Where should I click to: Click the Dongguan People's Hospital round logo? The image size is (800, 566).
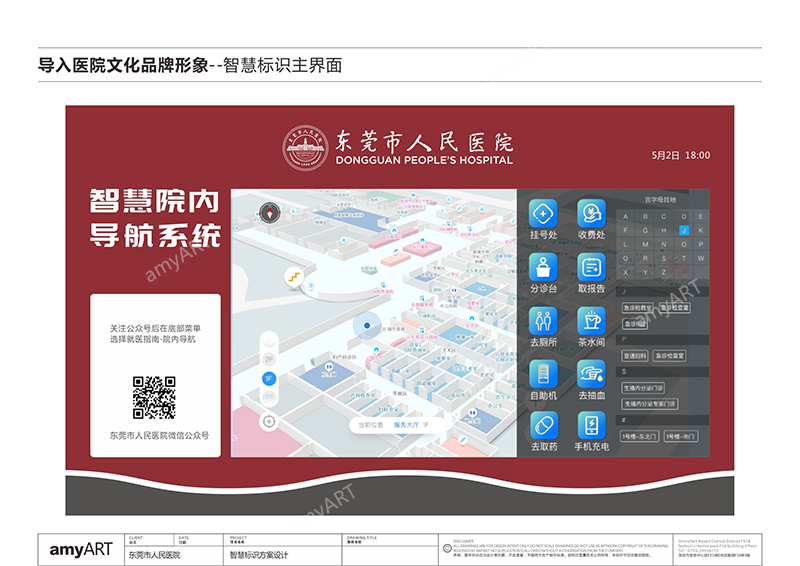(305, 148)
